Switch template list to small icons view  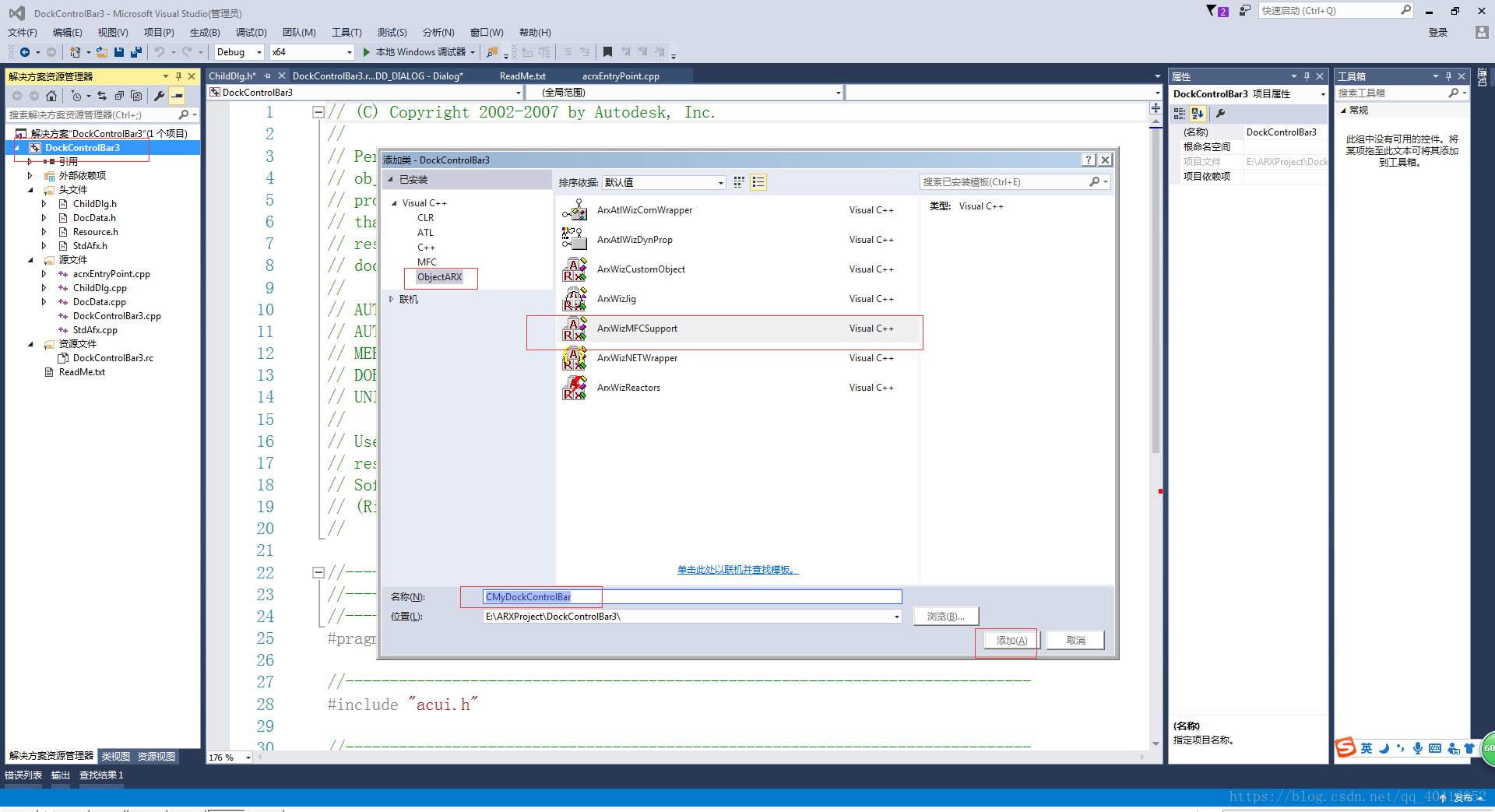tap(739, 182)
